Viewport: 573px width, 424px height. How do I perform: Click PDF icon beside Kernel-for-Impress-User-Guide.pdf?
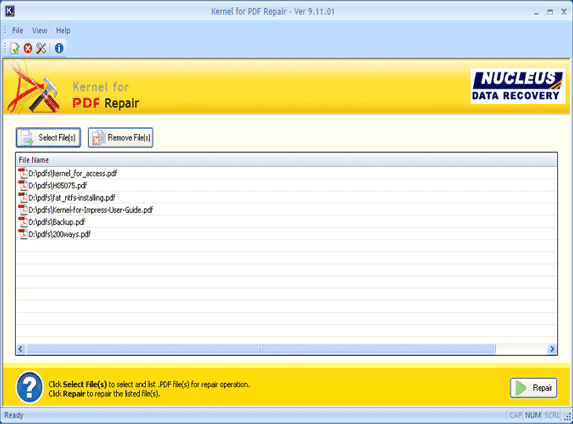coord(23,210)
